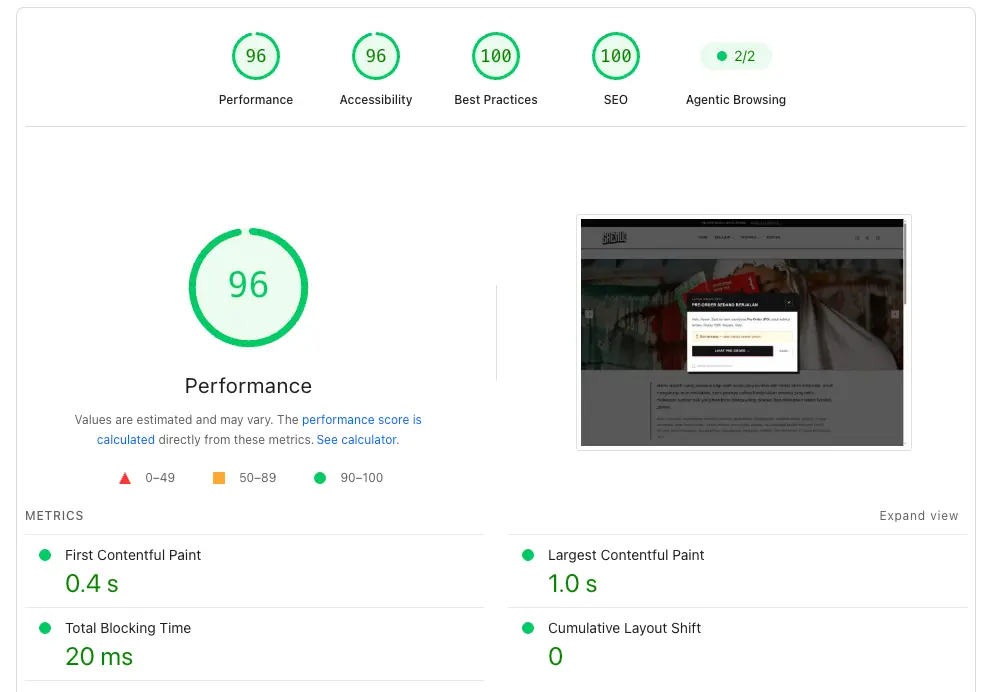The width and height of the screenshot is (1000, 692).
Task: Click the orange square 50–89 legend icon
Action: point(219,478)
